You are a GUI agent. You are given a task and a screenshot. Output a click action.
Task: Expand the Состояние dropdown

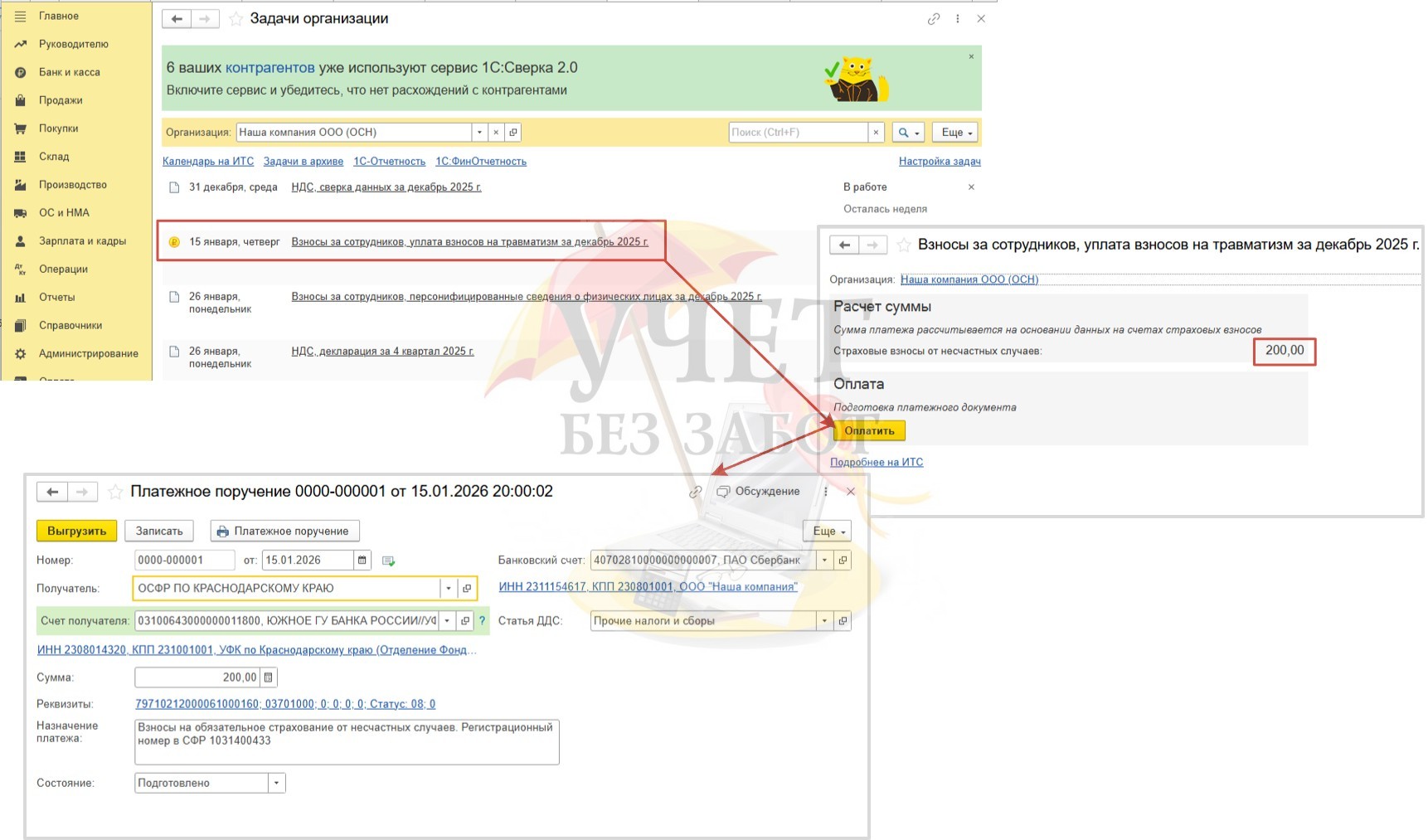click(276, 783)
